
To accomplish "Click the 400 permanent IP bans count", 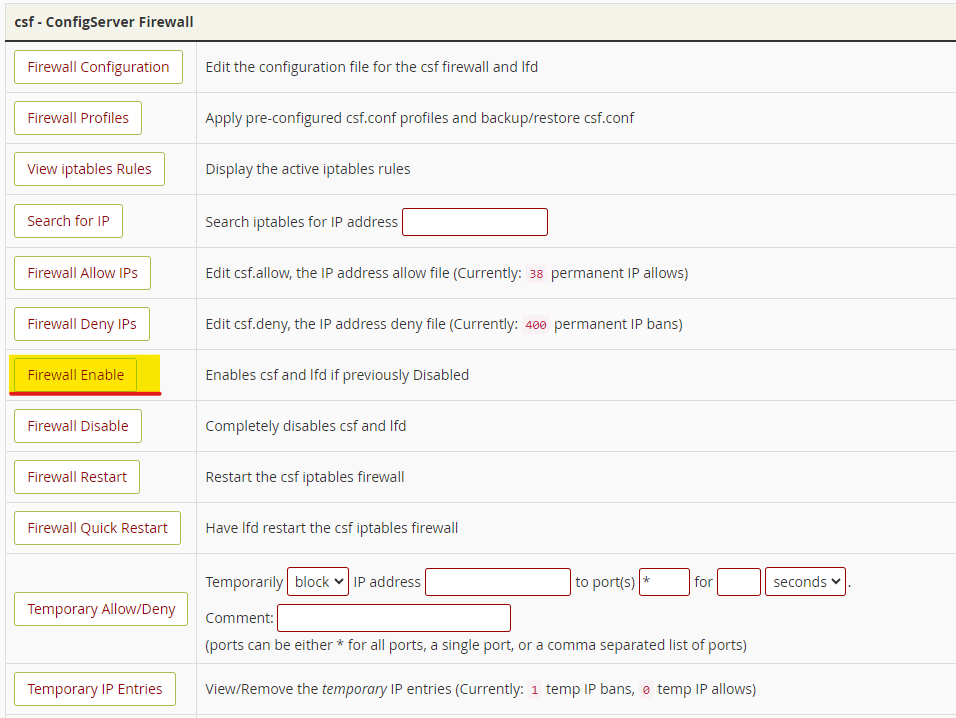I will (x=536, y=325).
